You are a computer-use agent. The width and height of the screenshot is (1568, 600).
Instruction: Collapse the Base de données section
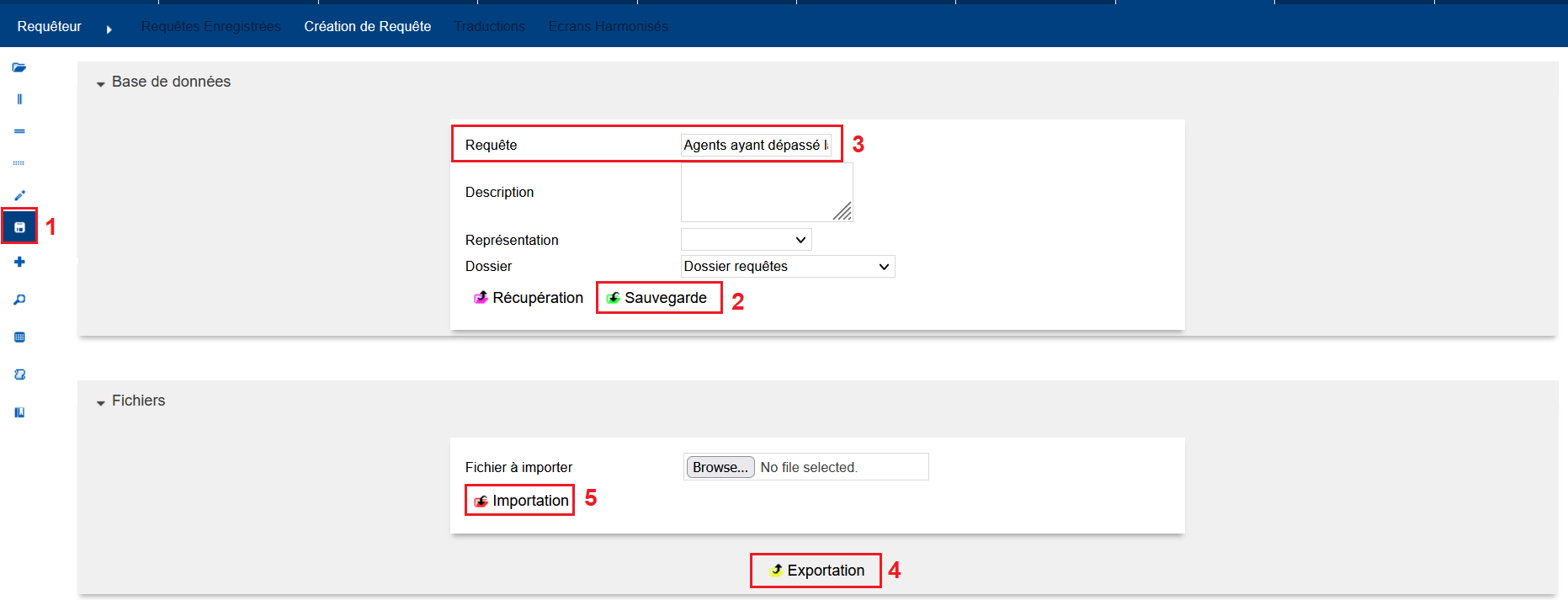click(x=101, y=83)
